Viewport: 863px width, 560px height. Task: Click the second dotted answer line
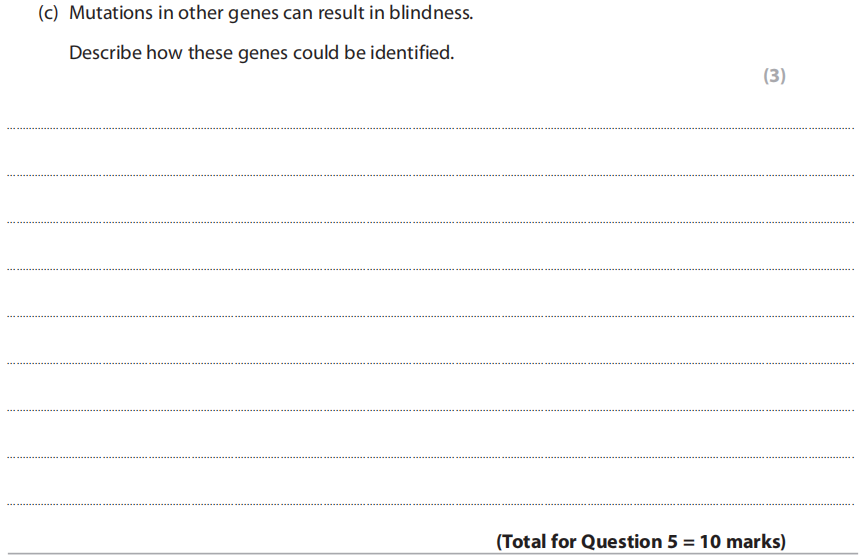click(430, 175)
